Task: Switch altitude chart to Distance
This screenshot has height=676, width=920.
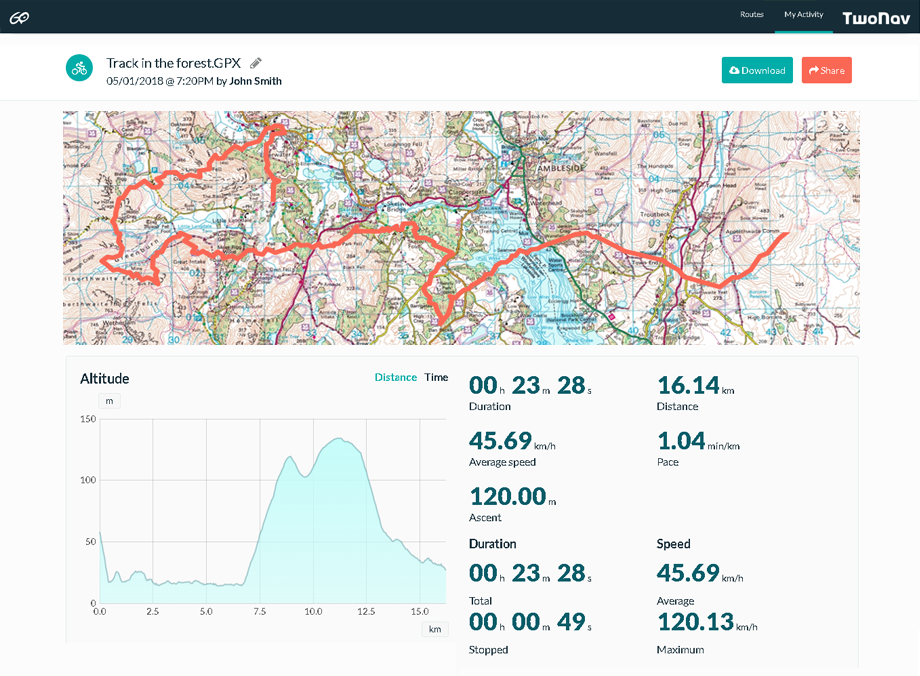Action: pyautogui.click(x=395, y=377)
